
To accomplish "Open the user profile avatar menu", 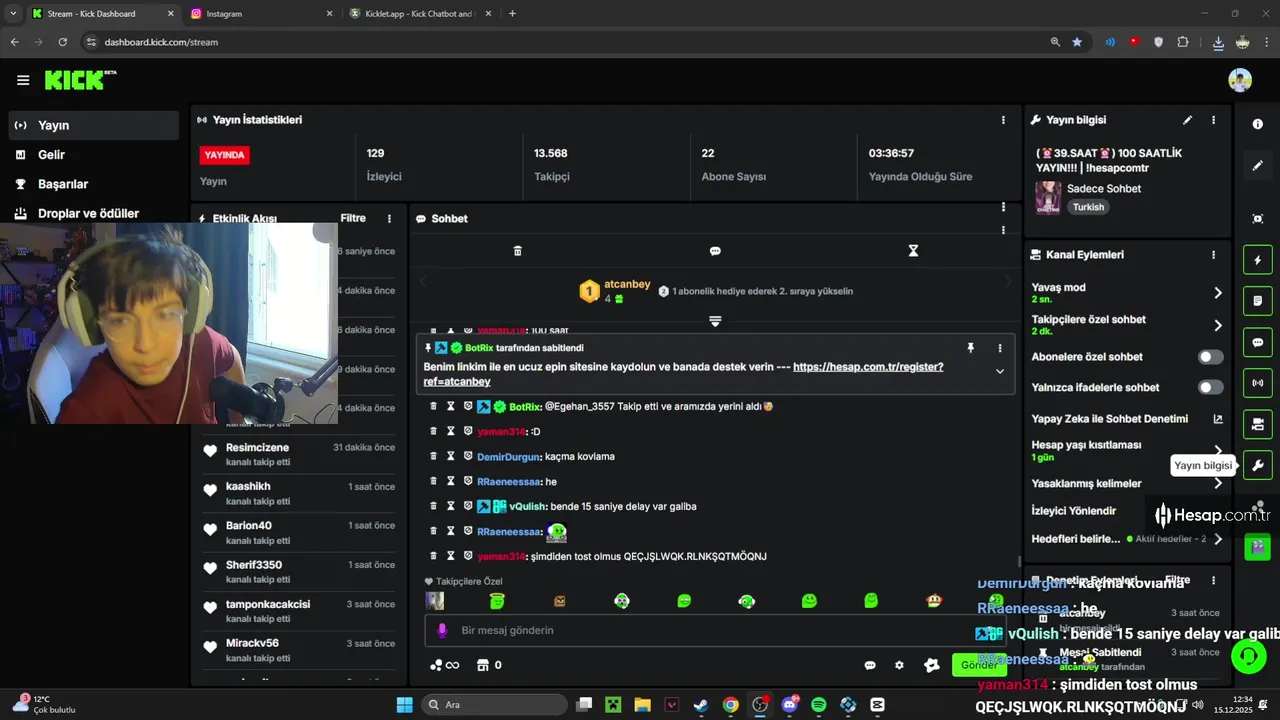I will coord(1240,80).
